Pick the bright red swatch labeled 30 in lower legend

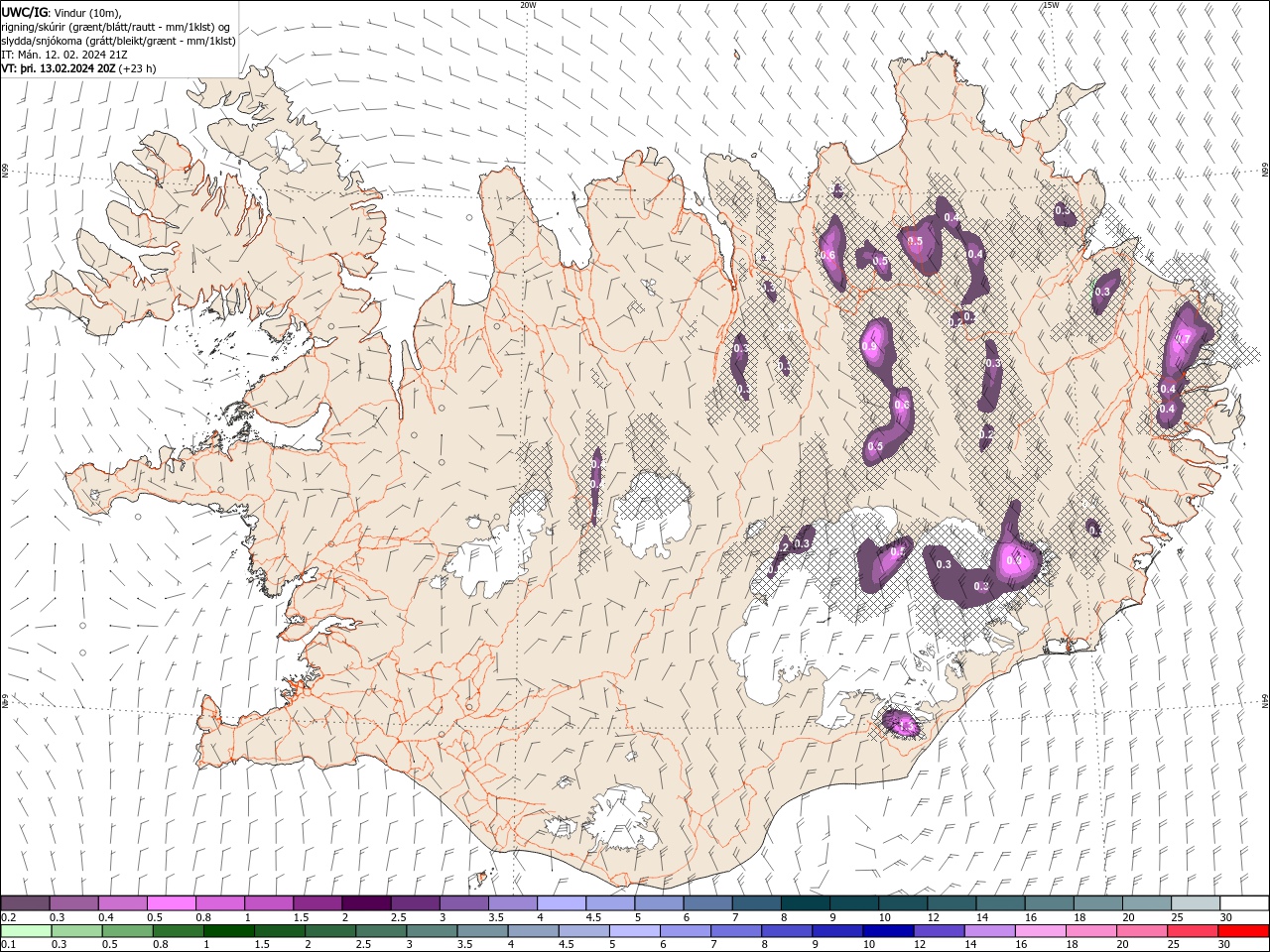click(x=1242, y=930)
